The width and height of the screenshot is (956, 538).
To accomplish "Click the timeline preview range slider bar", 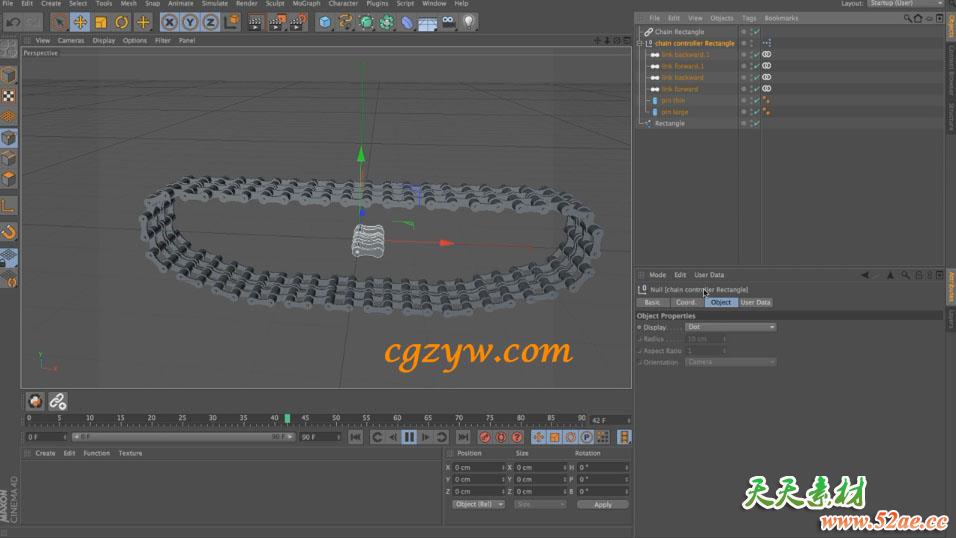I will pos(183,437).
